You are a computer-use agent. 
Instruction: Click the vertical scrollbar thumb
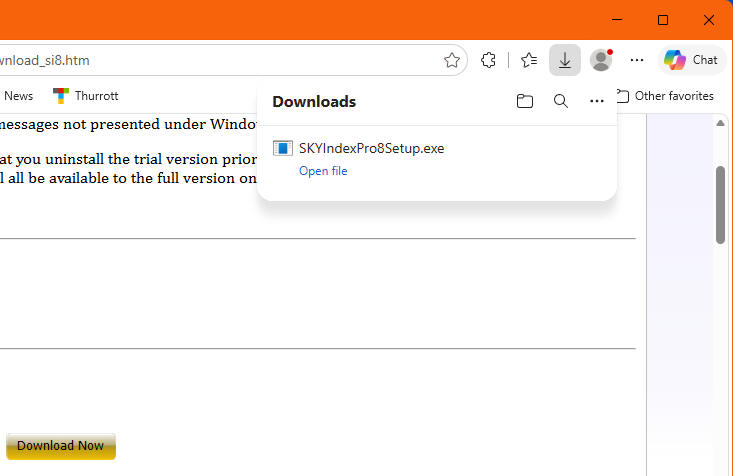(720, 205)
